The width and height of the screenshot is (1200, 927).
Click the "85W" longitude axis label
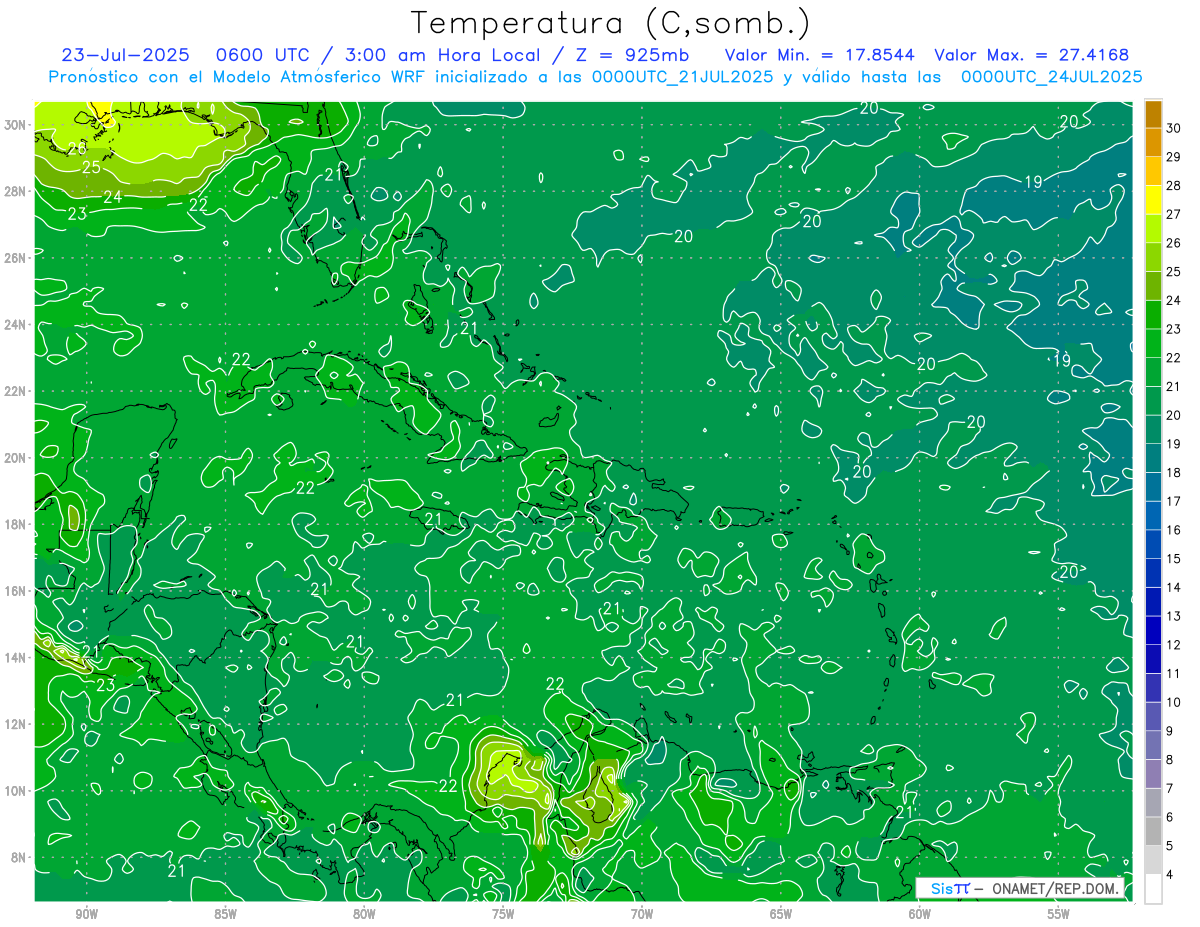tap(226, 914)
